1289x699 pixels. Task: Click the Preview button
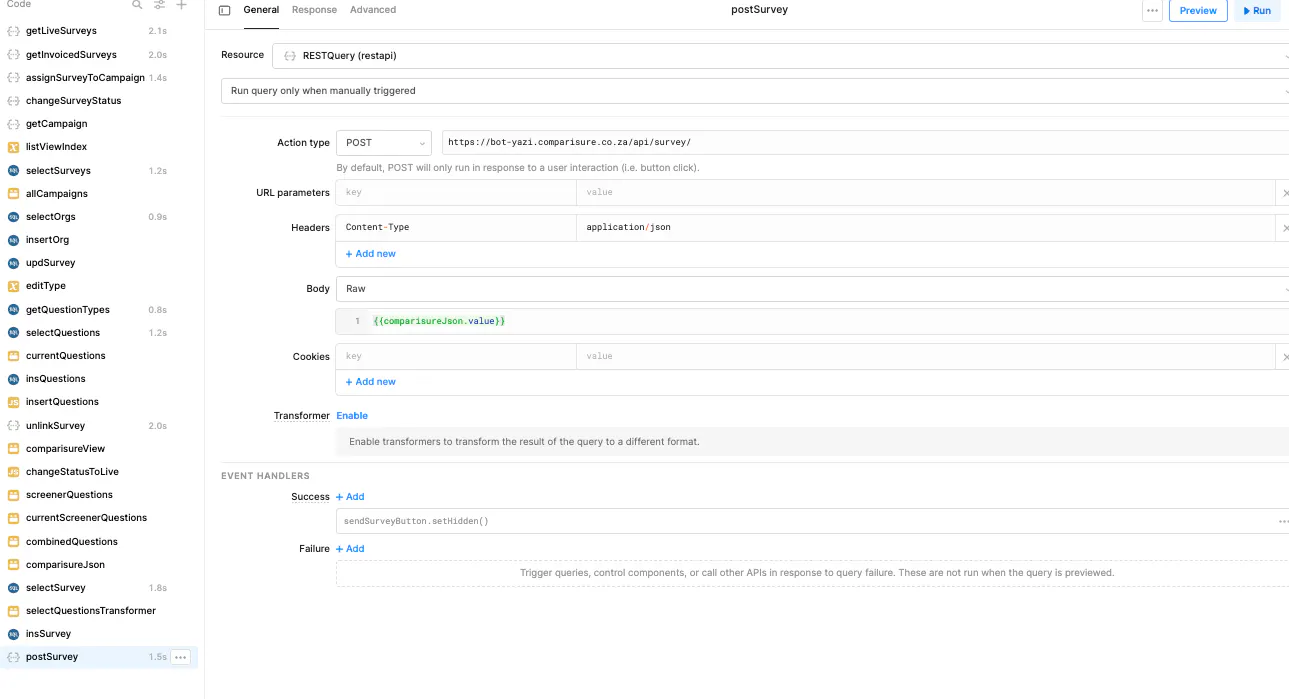pos(1198,11)
